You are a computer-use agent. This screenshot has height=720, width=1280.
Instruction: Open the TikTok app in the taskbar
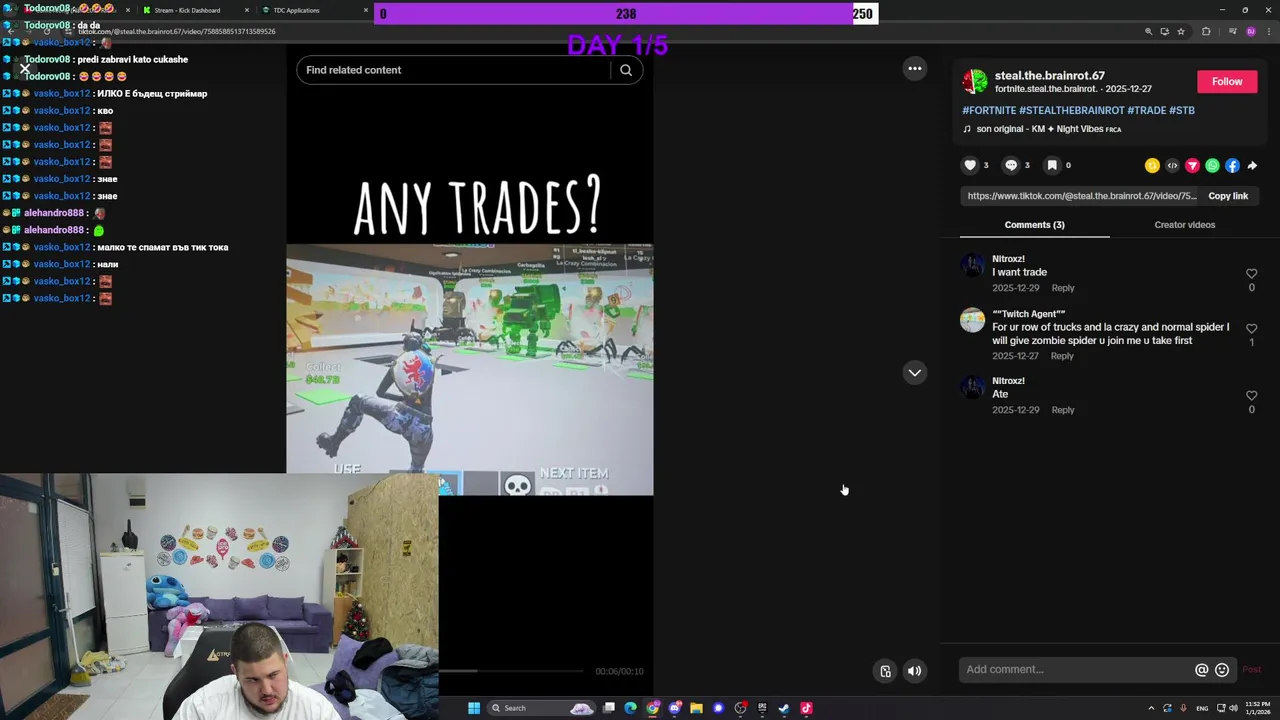(x=806, y=708)
